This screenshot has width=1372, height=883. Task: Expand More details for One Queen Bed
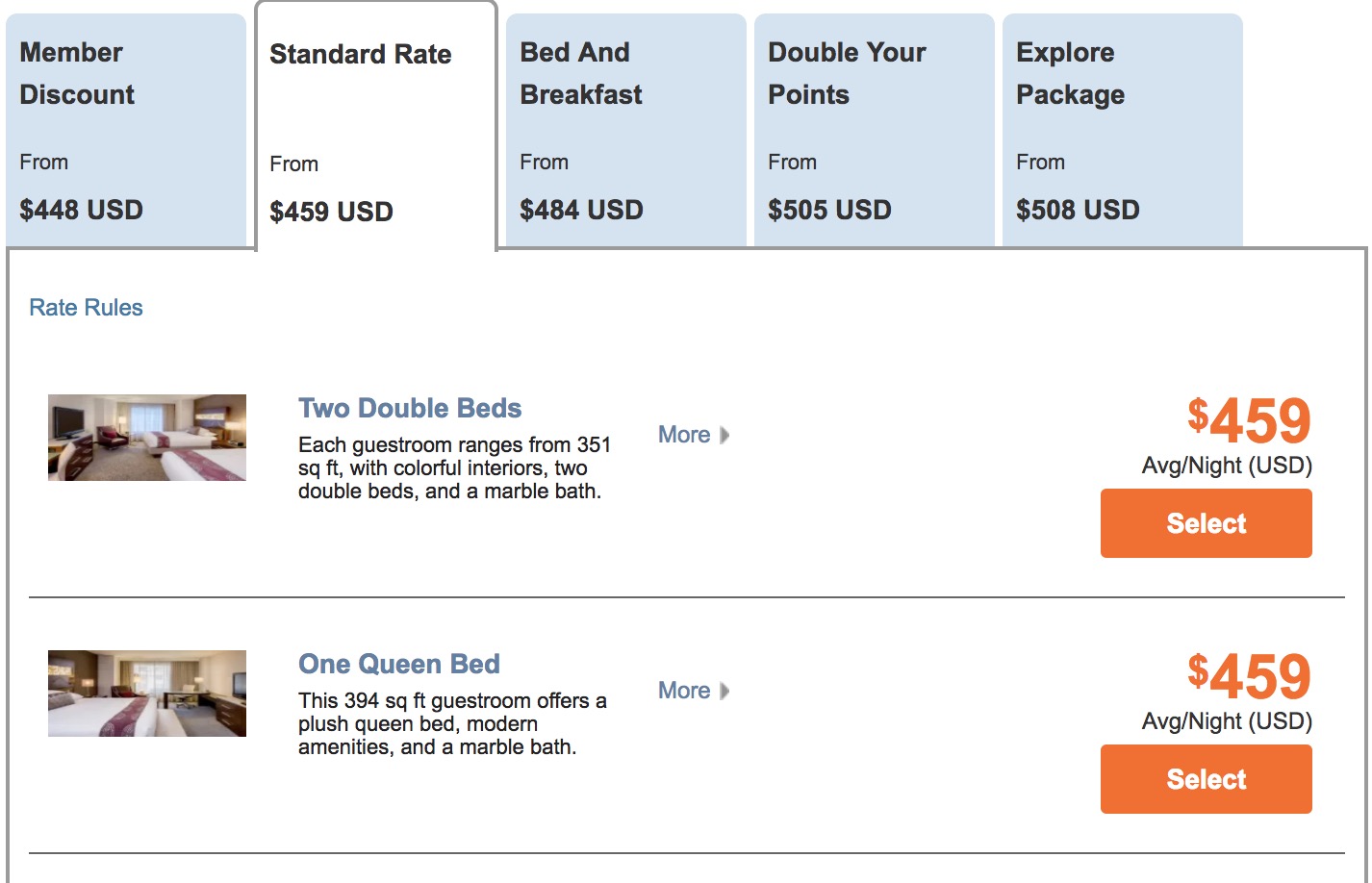tap(684, 691)
